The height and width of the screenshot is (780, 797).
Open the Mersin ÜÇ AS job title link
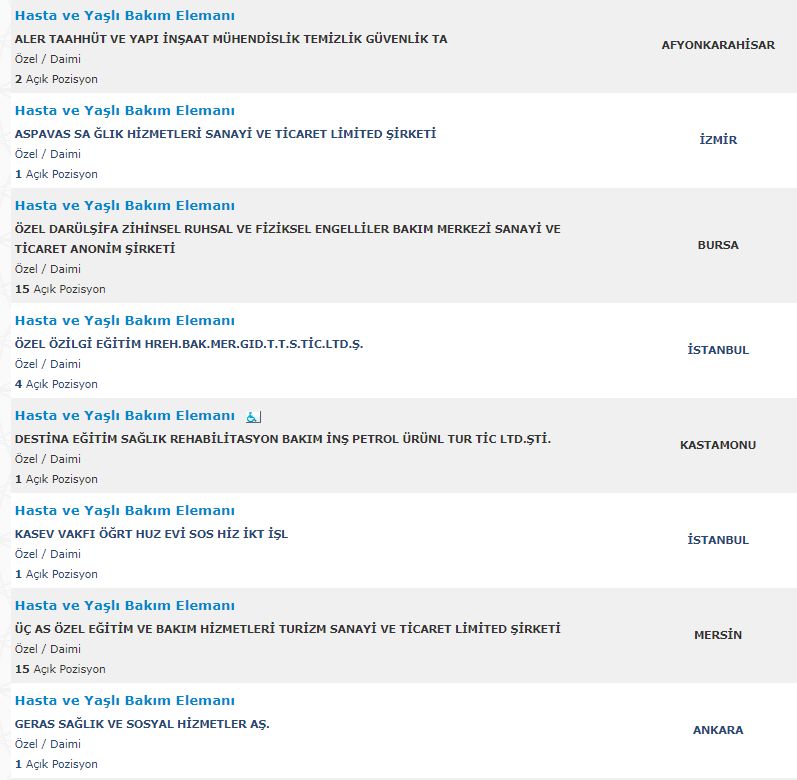coord(125,606)
